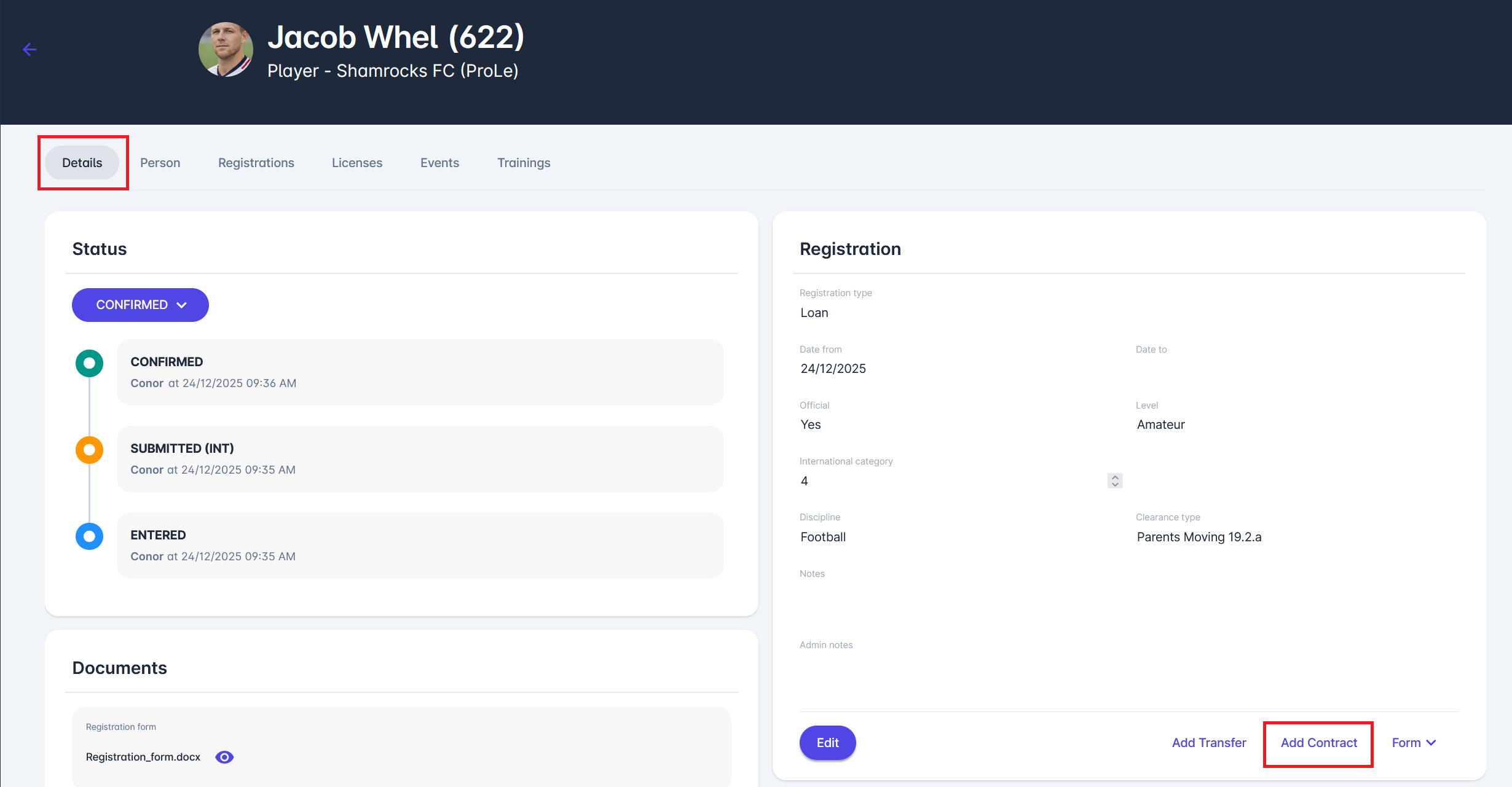Click the International category stepper arrows
The image size is (1512, 787).
pyautogui.click(x=1115, y=480)
